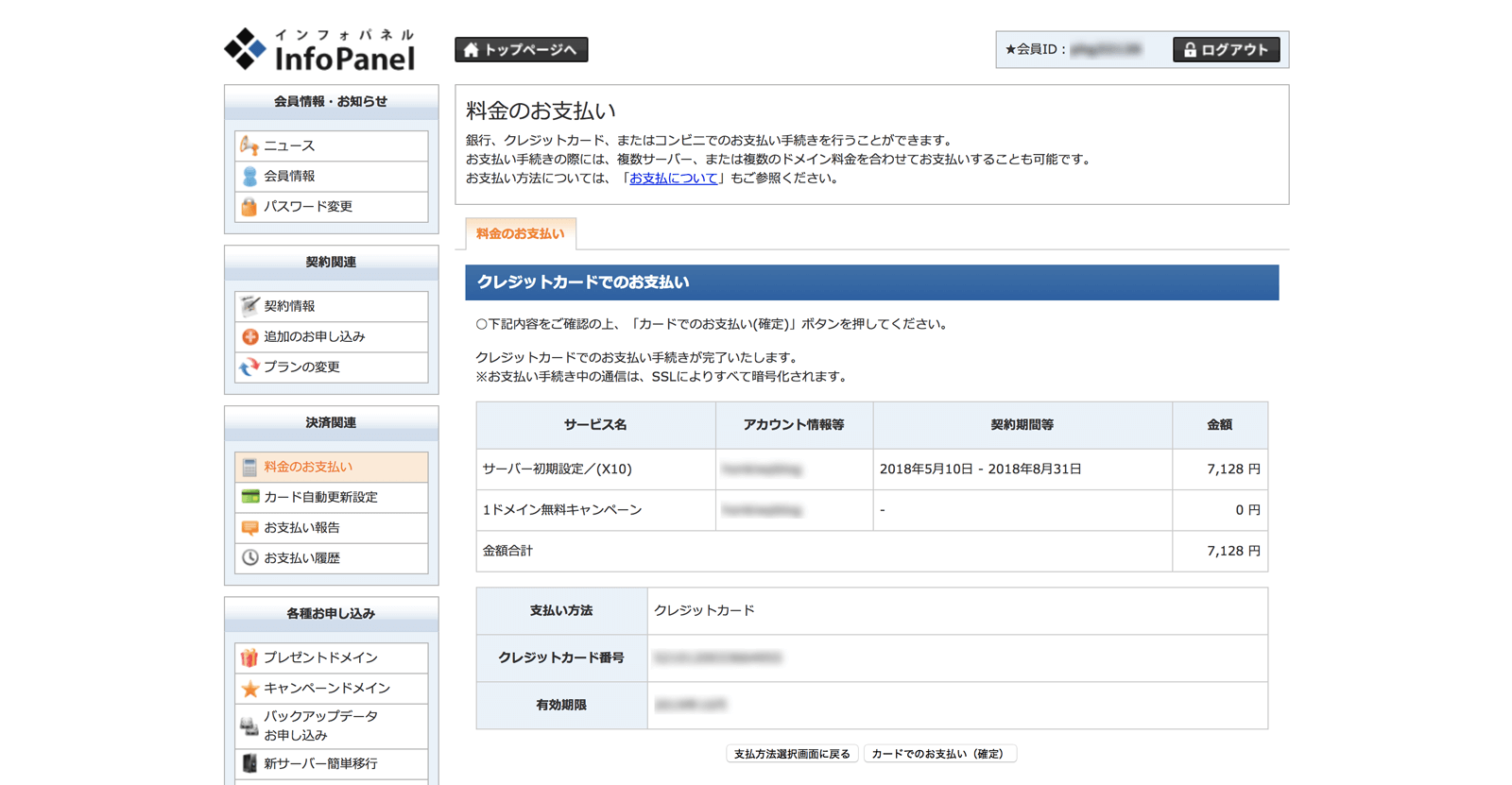The width and height of the screenshot is (1512, 785).
Task: Click the サービス名 column header
Action: pyautogui.click(x=596, y=425)
